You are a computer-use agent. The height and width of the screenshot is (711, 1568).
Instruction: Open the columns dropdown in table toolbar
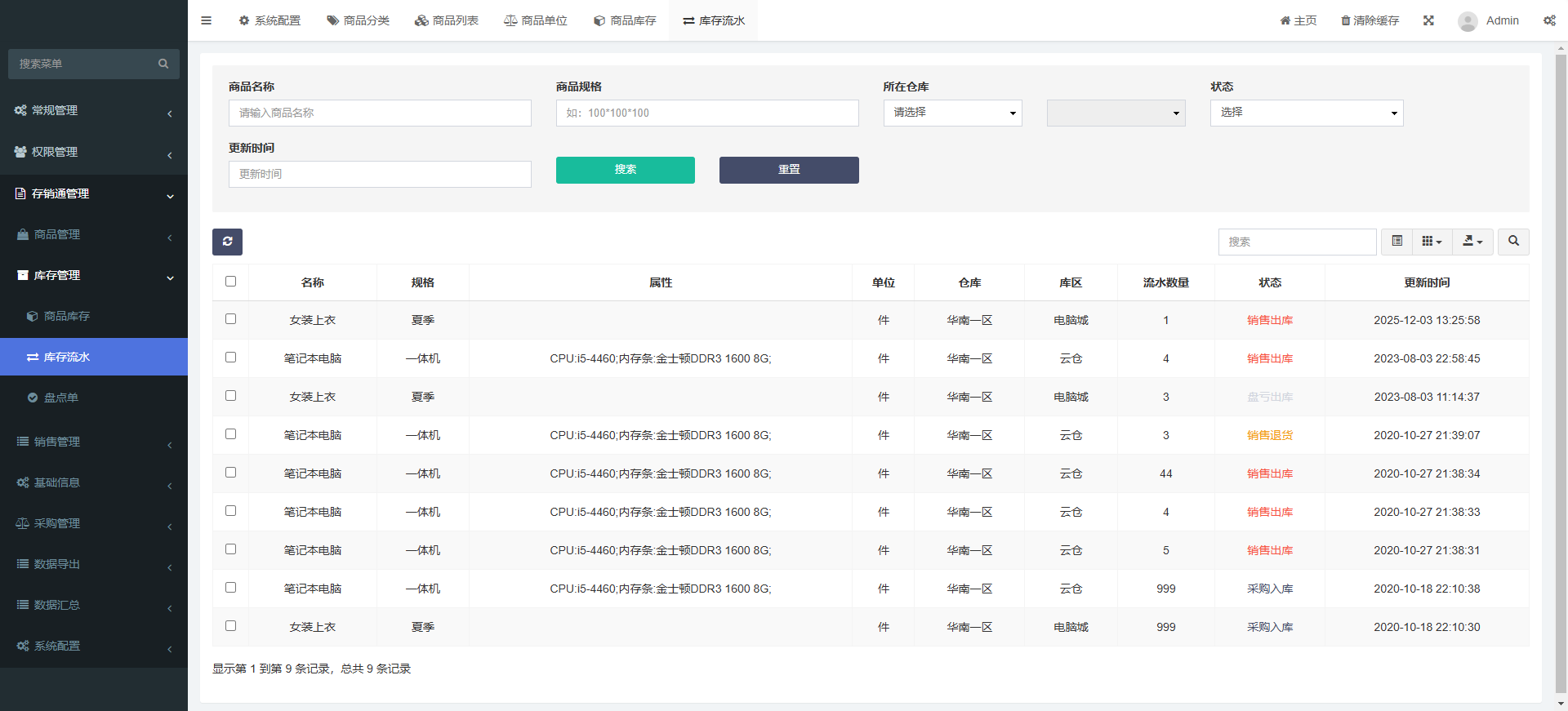pyautogui.click(x=1432, y=242)
